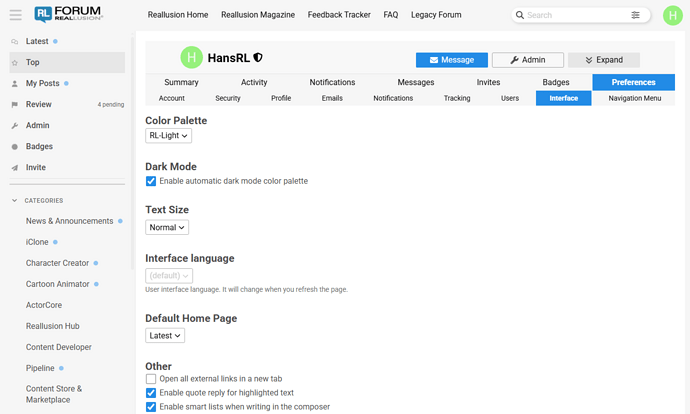This screenshot has width=690, height=414.
Task: Open the Reallusion Hub category
Action: [52, 326]
